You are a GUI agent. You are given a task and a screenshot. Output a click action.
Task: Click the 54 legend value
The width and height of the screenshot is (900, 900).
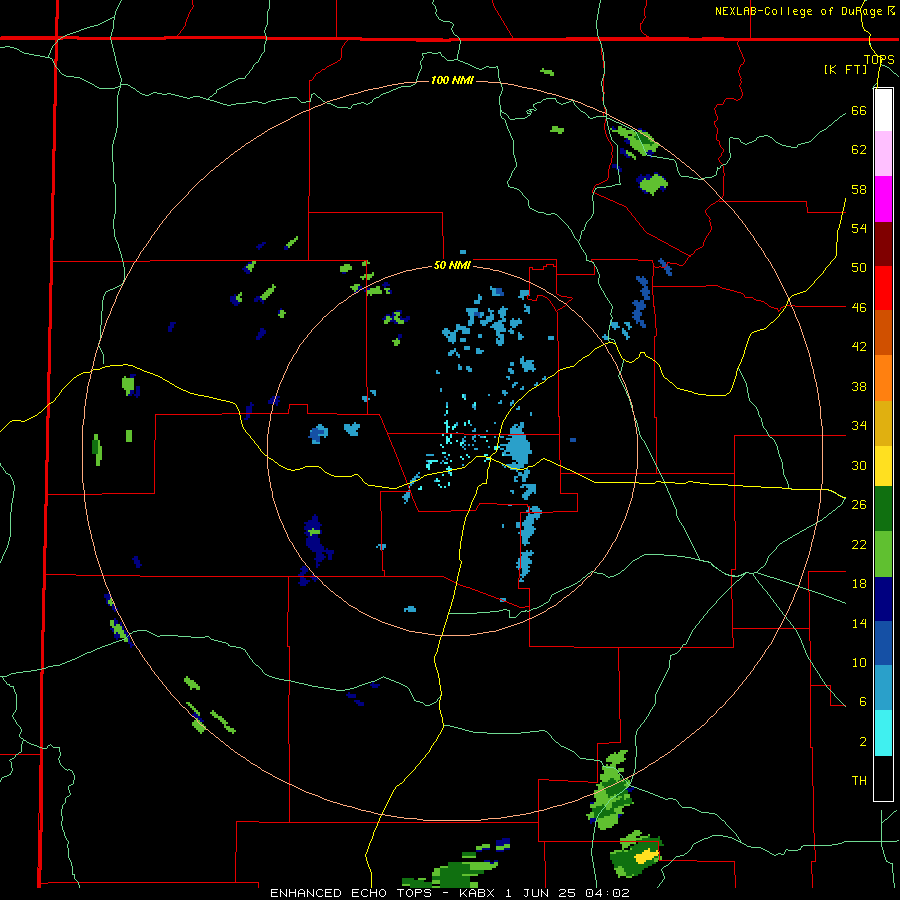point(859,228)
